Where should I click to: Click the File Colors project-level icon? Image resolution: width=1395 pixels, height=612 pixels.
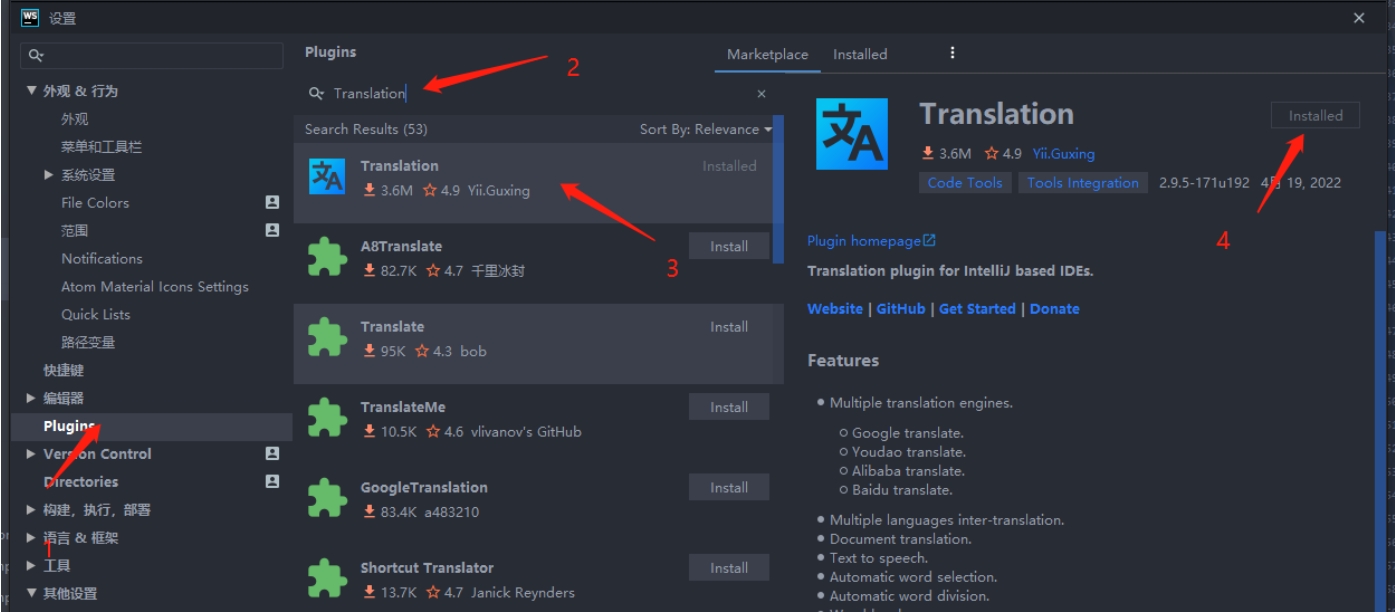272,202
